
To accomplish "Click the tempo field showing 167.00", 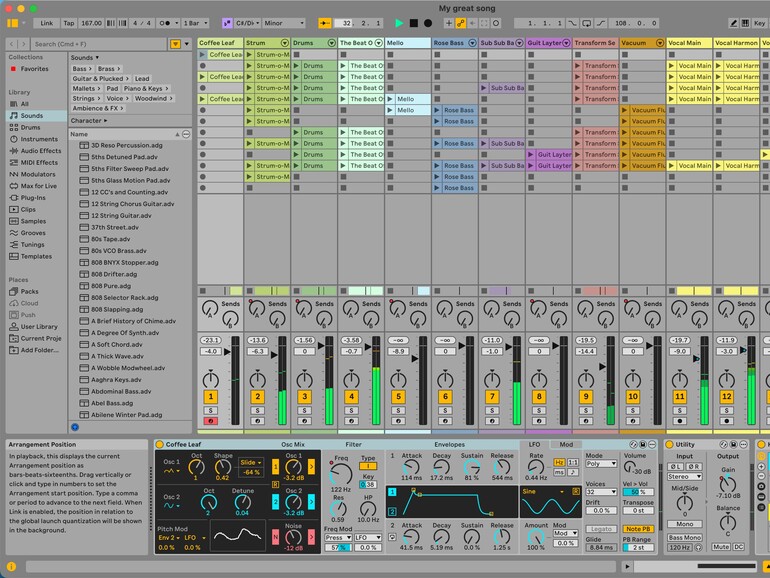I will pyautogui.click(x=91, y=23).
